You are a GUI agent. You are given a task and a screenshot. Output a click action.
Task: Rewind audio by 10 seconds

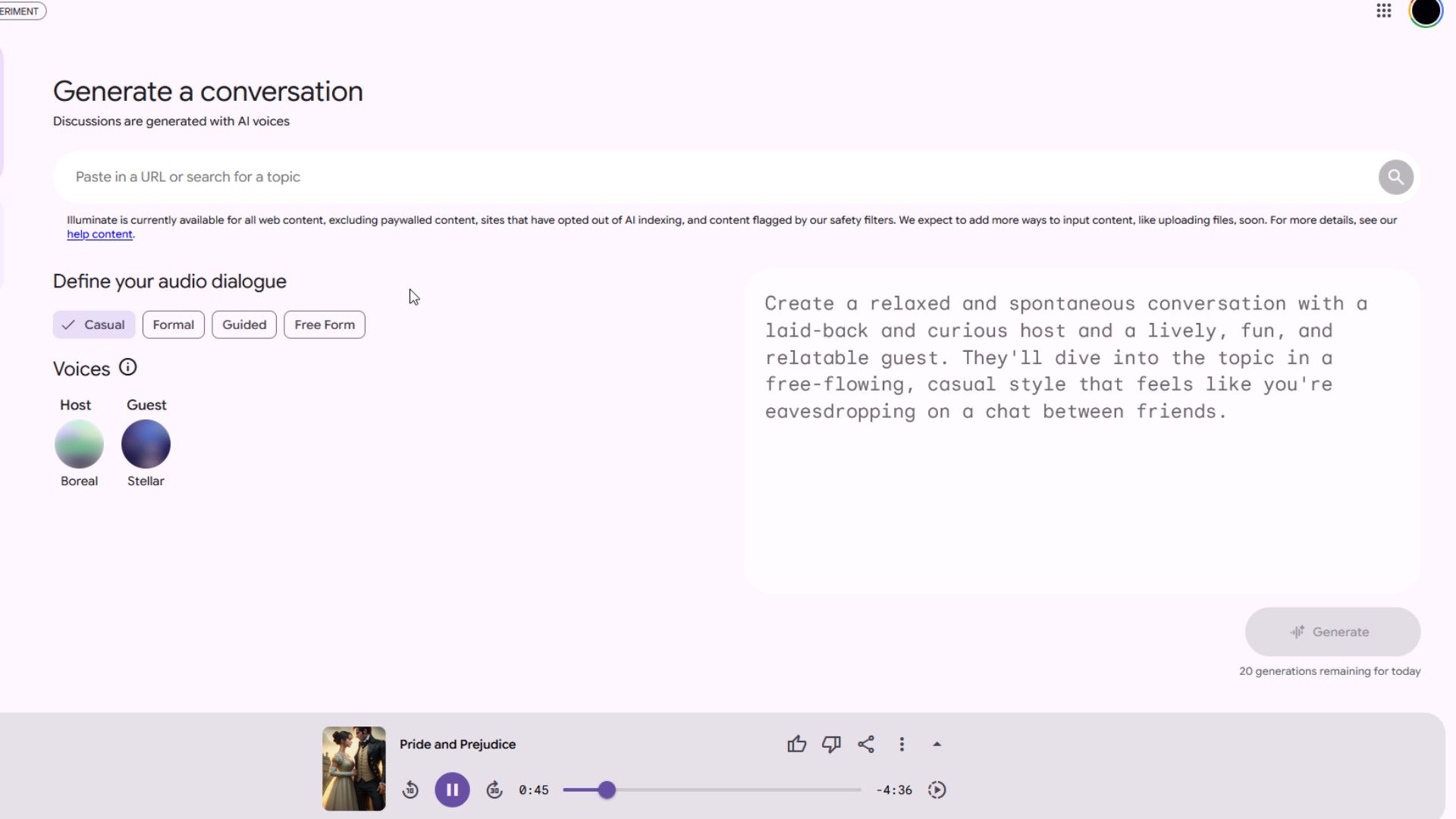[x=410, y=790]
